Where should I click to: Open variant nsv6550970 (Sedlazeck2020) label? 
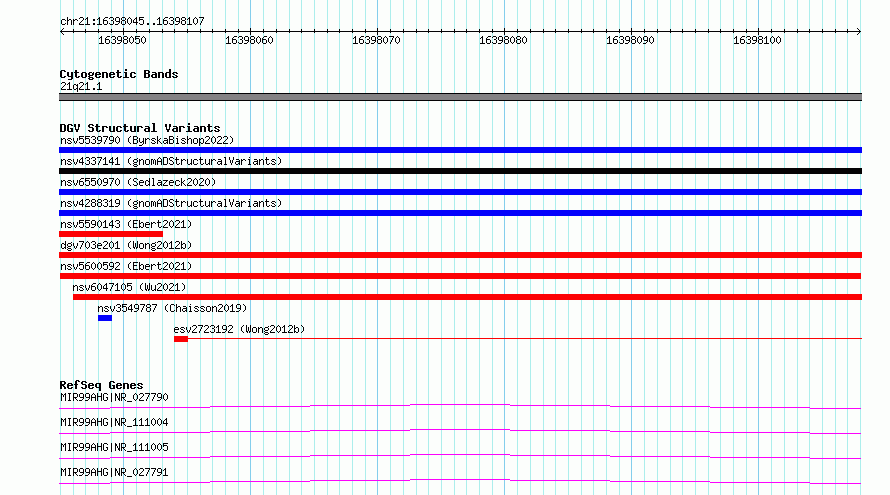(138, 182)
